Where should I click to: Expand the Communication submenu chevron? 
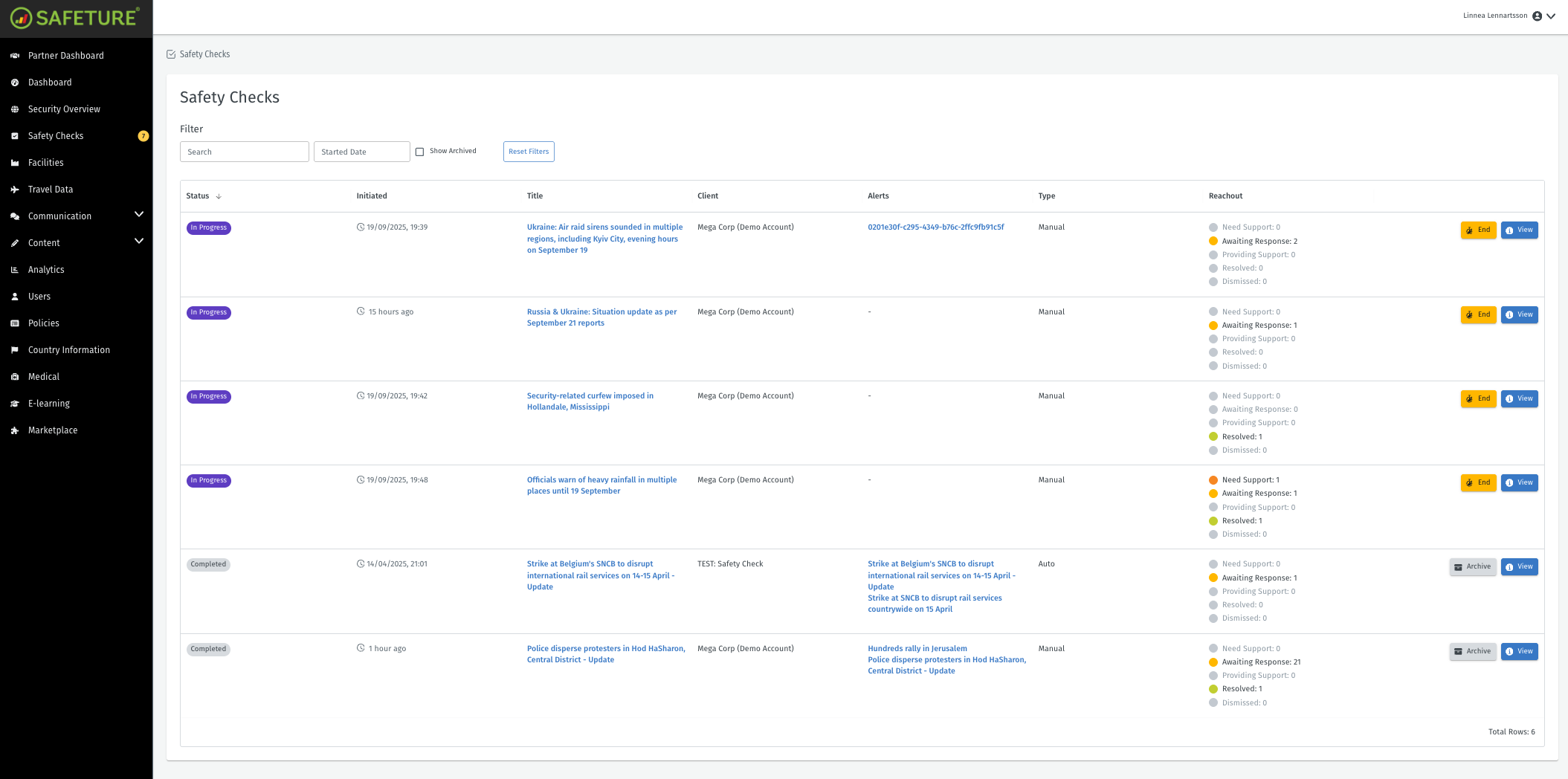pyautogui.click(x=138, y=215)
